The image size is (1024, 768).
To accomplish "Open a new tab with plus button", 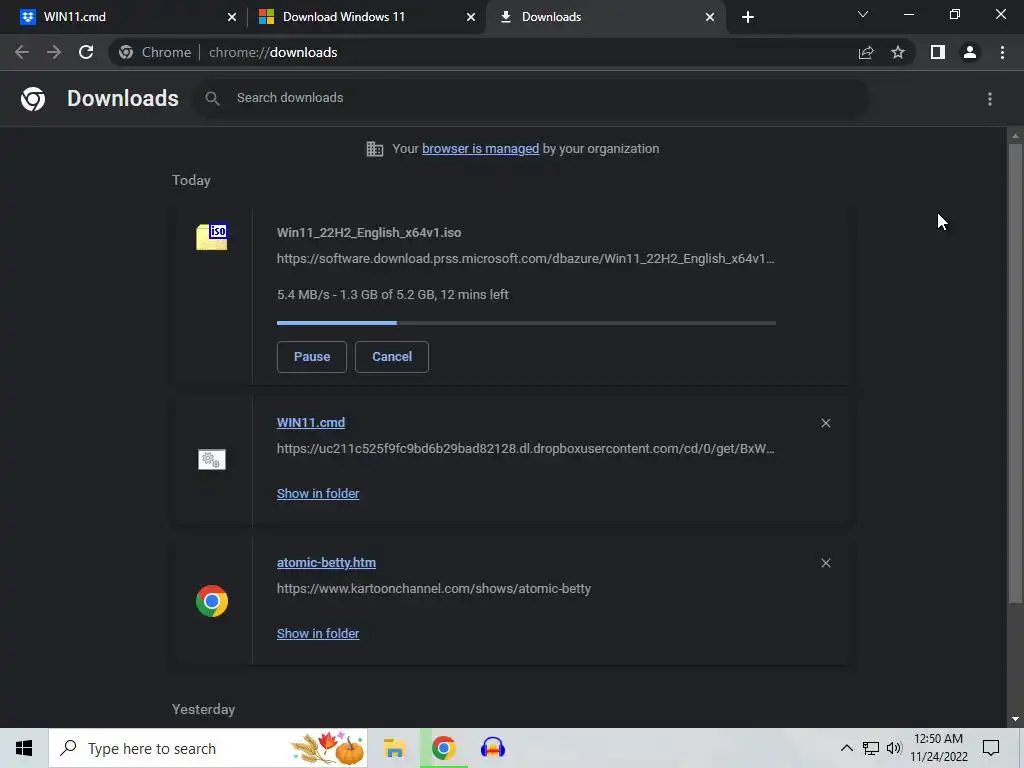I will pos(748,17).
